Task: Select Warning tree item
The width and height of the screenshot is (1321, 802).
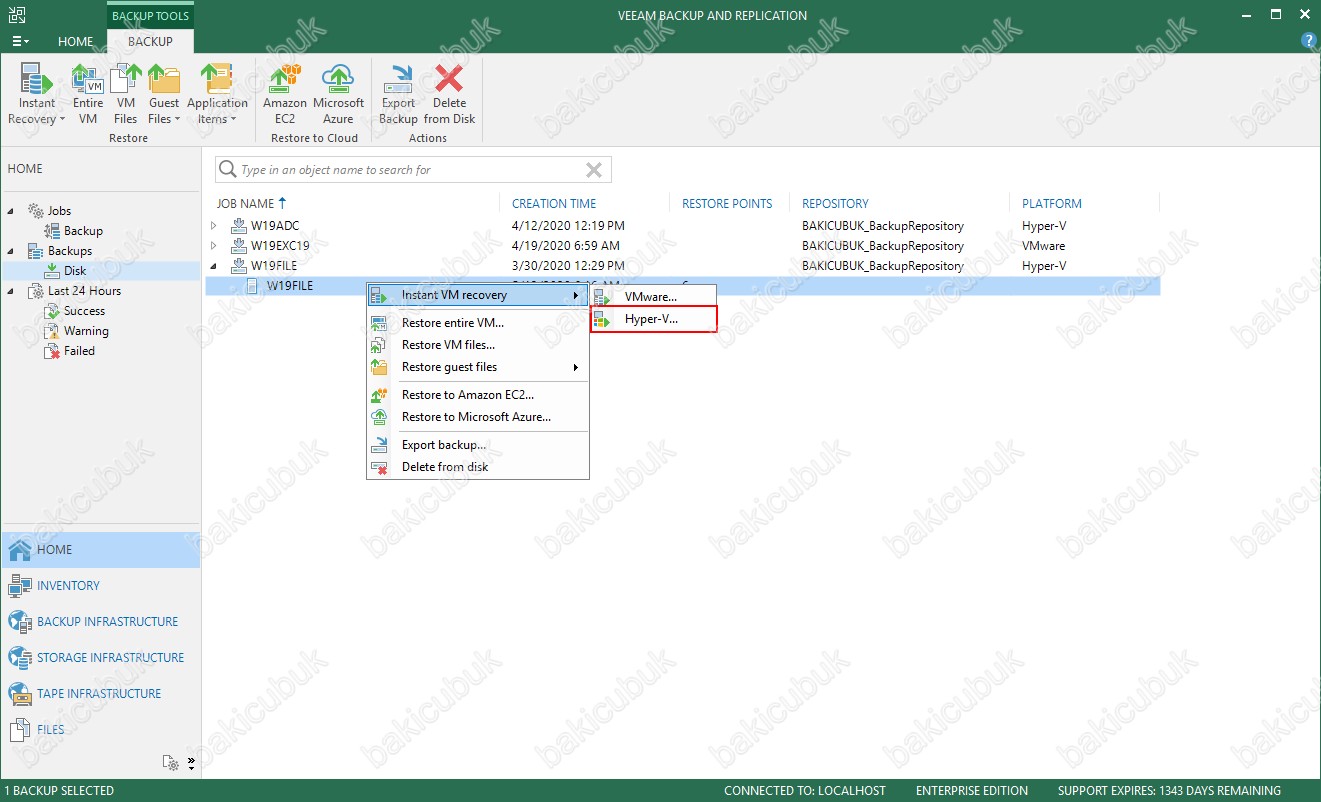Action: pyautogui.click(x=86, y=331)
